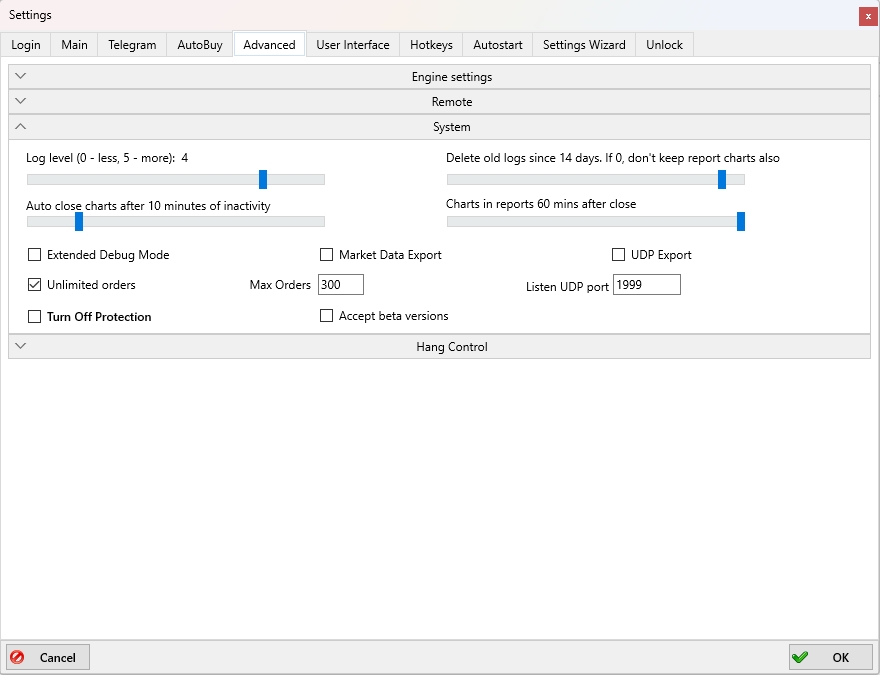Uncheck Unlimited orders
This screenshot has height=675, width=880.
[35, 285]
